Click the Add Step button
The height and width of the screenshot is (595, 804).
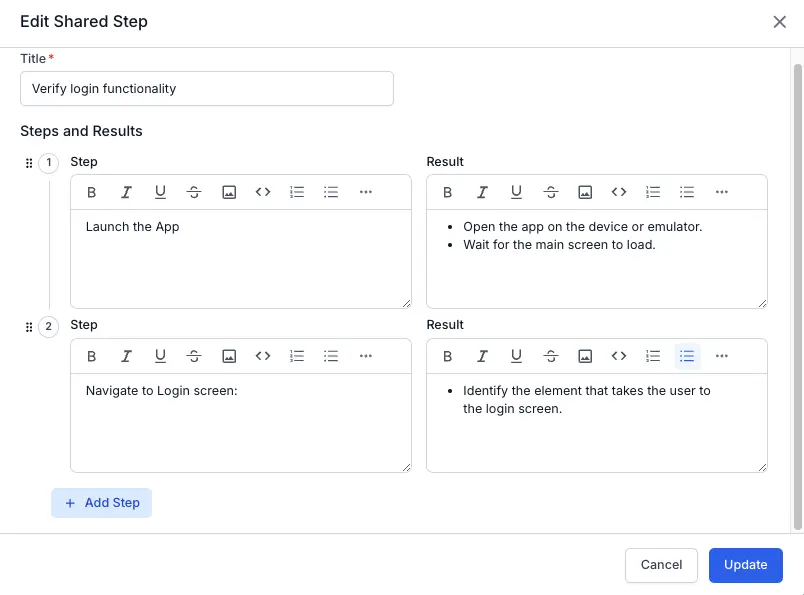click(x=102, y=503)
